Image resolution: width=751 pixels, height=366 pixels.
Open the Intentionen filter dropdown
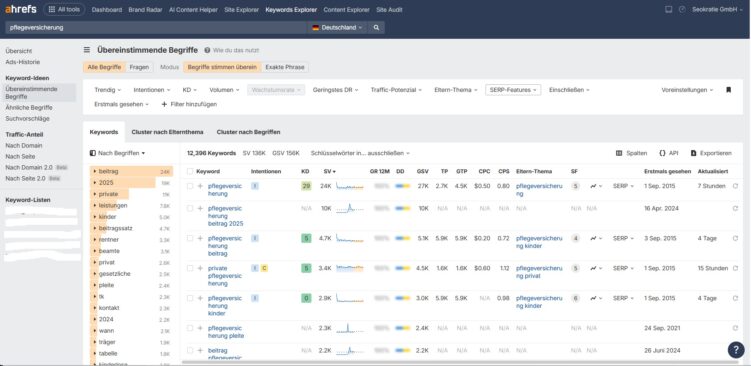pos(152,90)
